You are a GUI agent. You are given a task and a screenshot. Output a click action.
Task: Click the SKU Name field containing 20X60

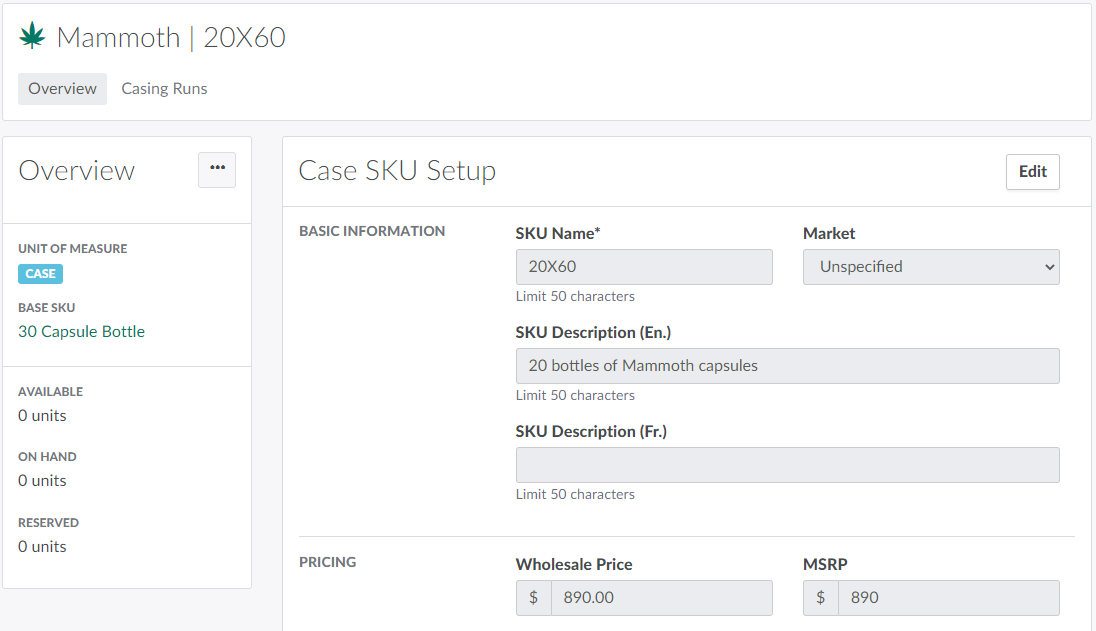[x=643, y=267]
